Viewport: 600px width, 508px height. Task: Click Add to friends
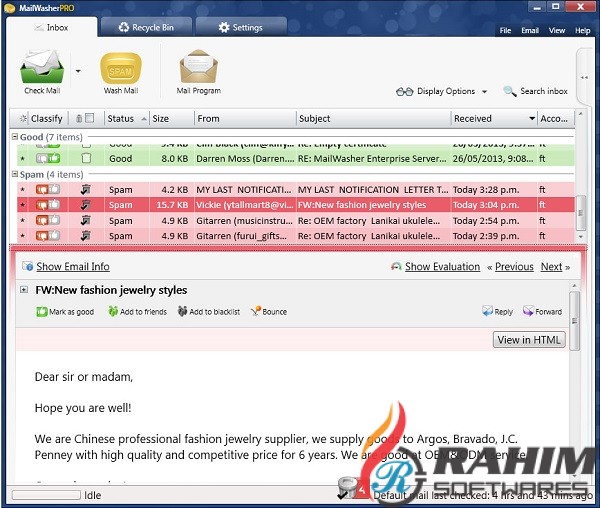point(138,312)
